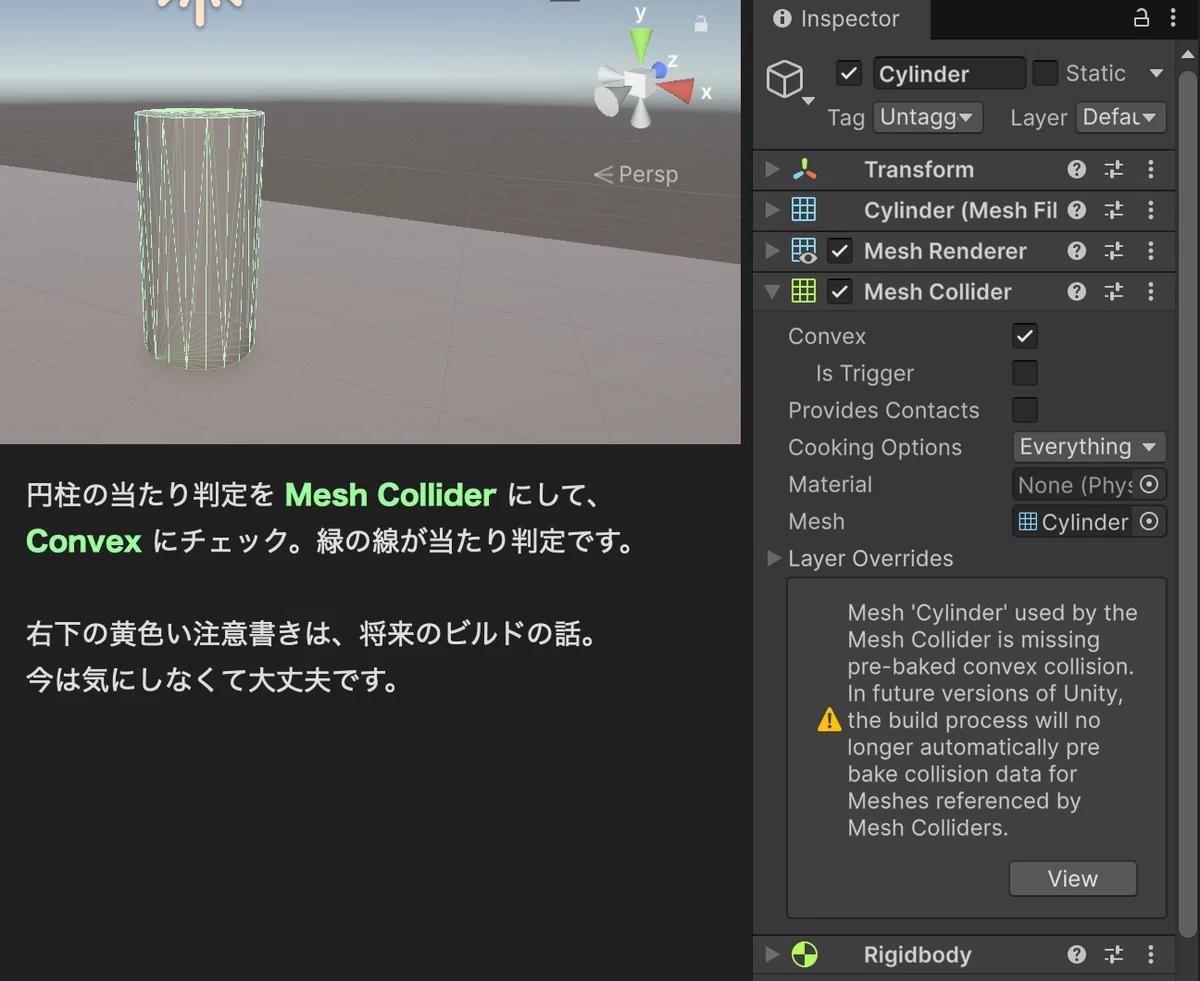Click the Transform component icon
Screen dimensions: 1200x981
(804, 169)
